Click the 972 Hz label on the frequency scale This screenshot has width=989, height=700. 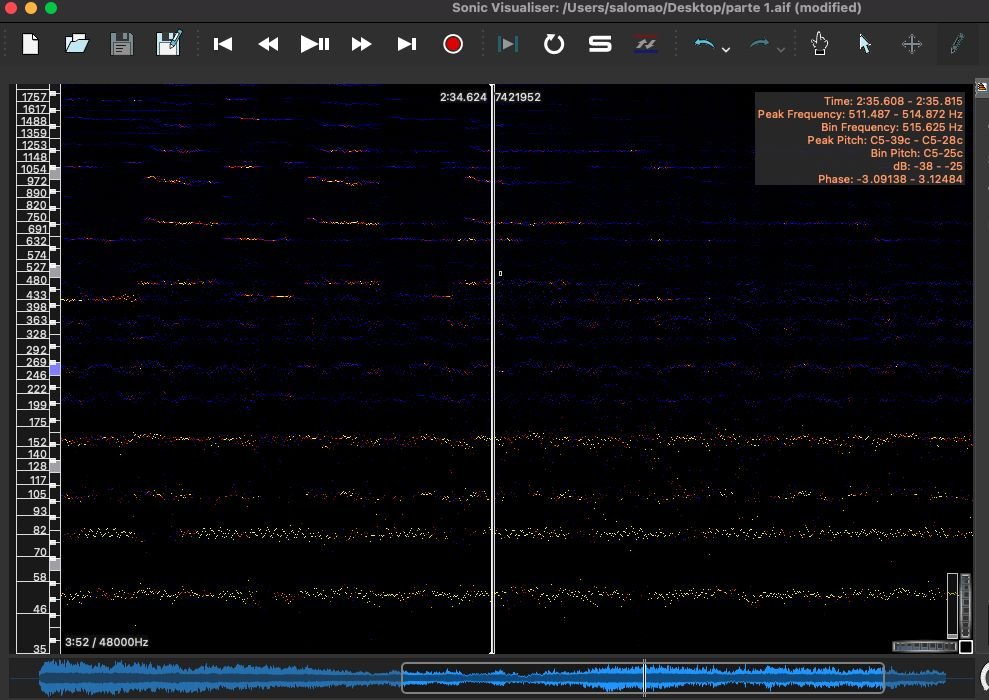(x=37, y=181)
